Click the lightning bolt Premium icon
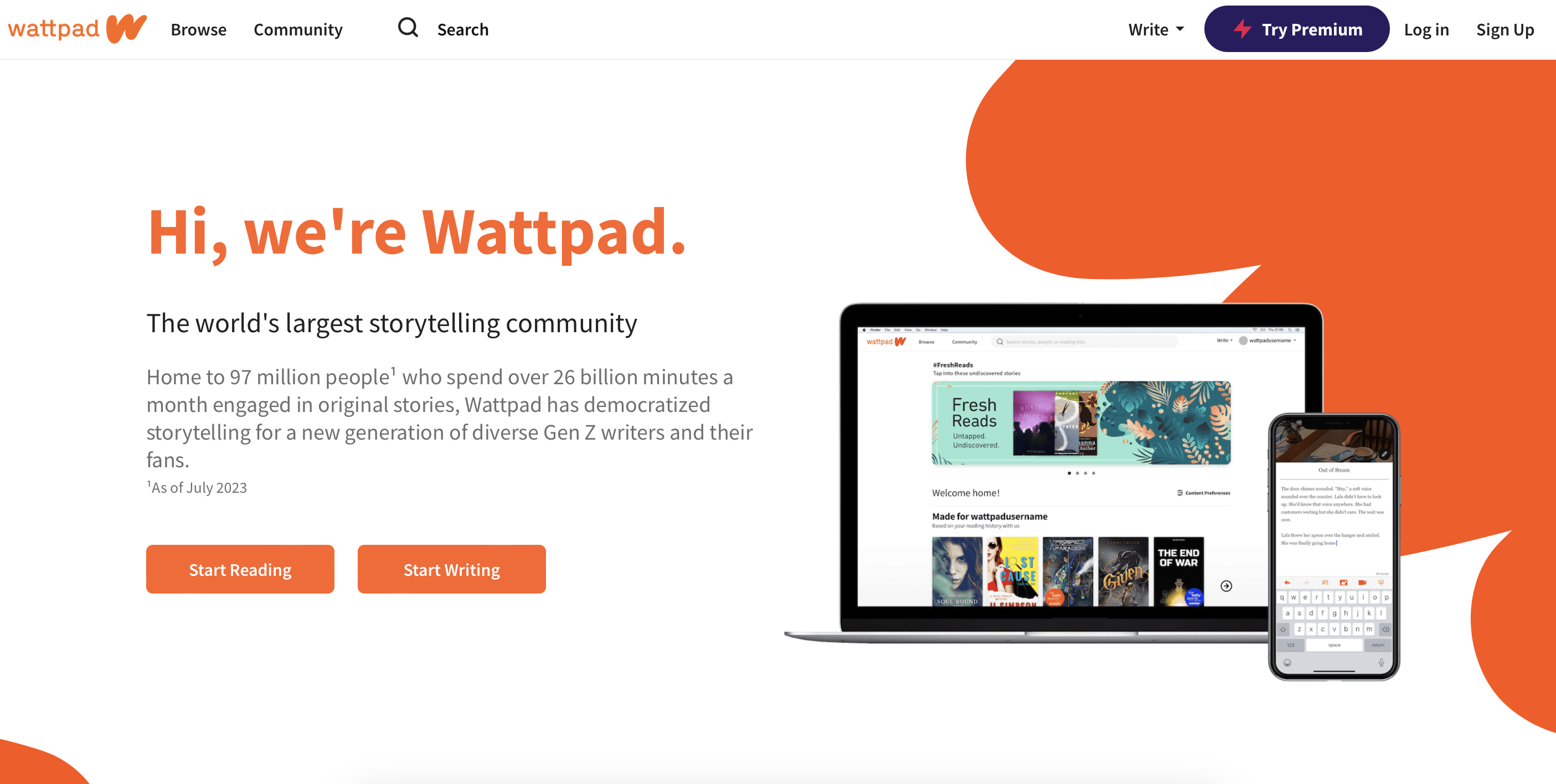The image size is (1556, 784). [1242, 29]
